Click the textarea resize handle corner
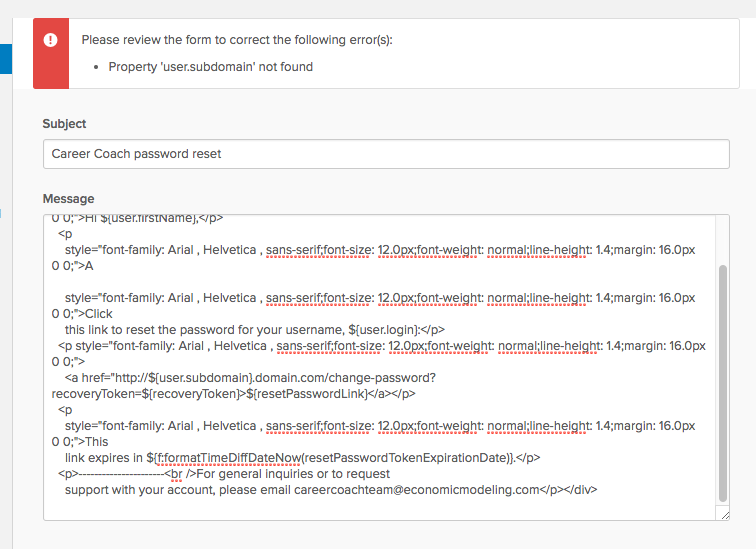Screen dimensions: 756x549 coord(723,514)
